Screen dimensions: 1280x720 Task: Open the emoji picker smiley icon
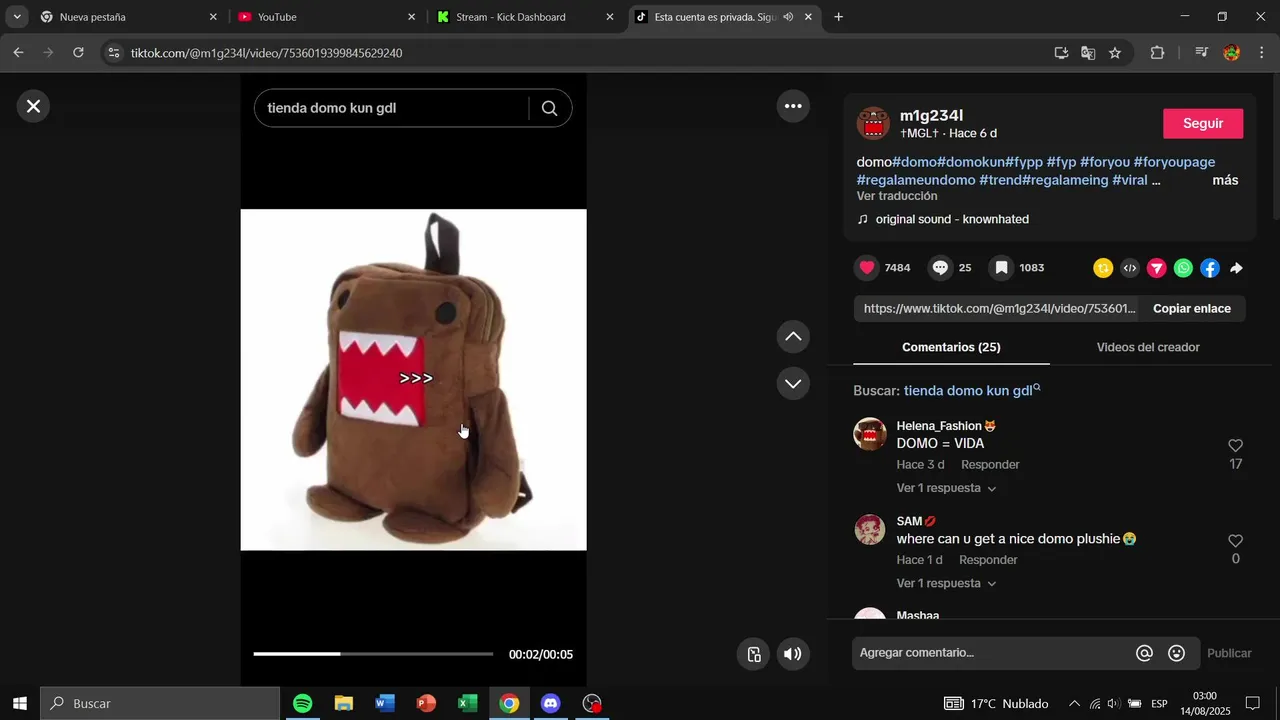click(1177, 653)
